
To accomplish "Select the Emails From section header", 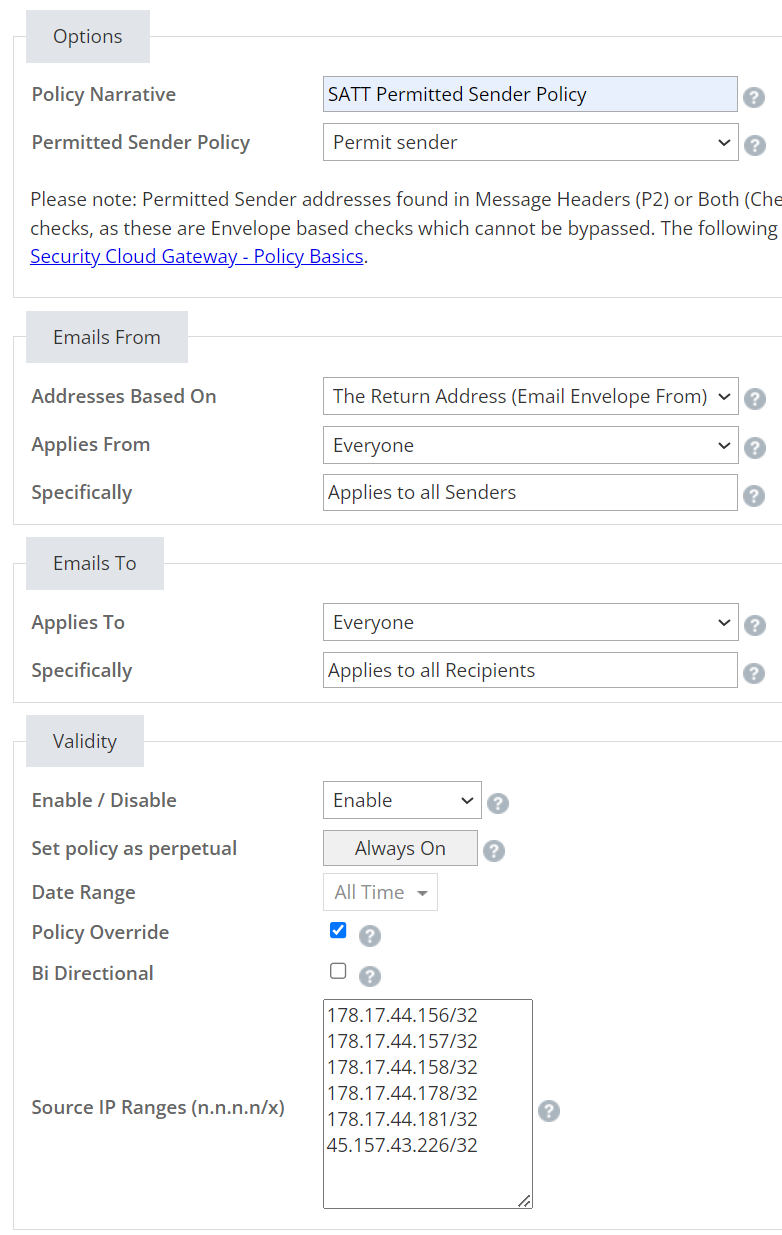I will (x=106, y=337).
